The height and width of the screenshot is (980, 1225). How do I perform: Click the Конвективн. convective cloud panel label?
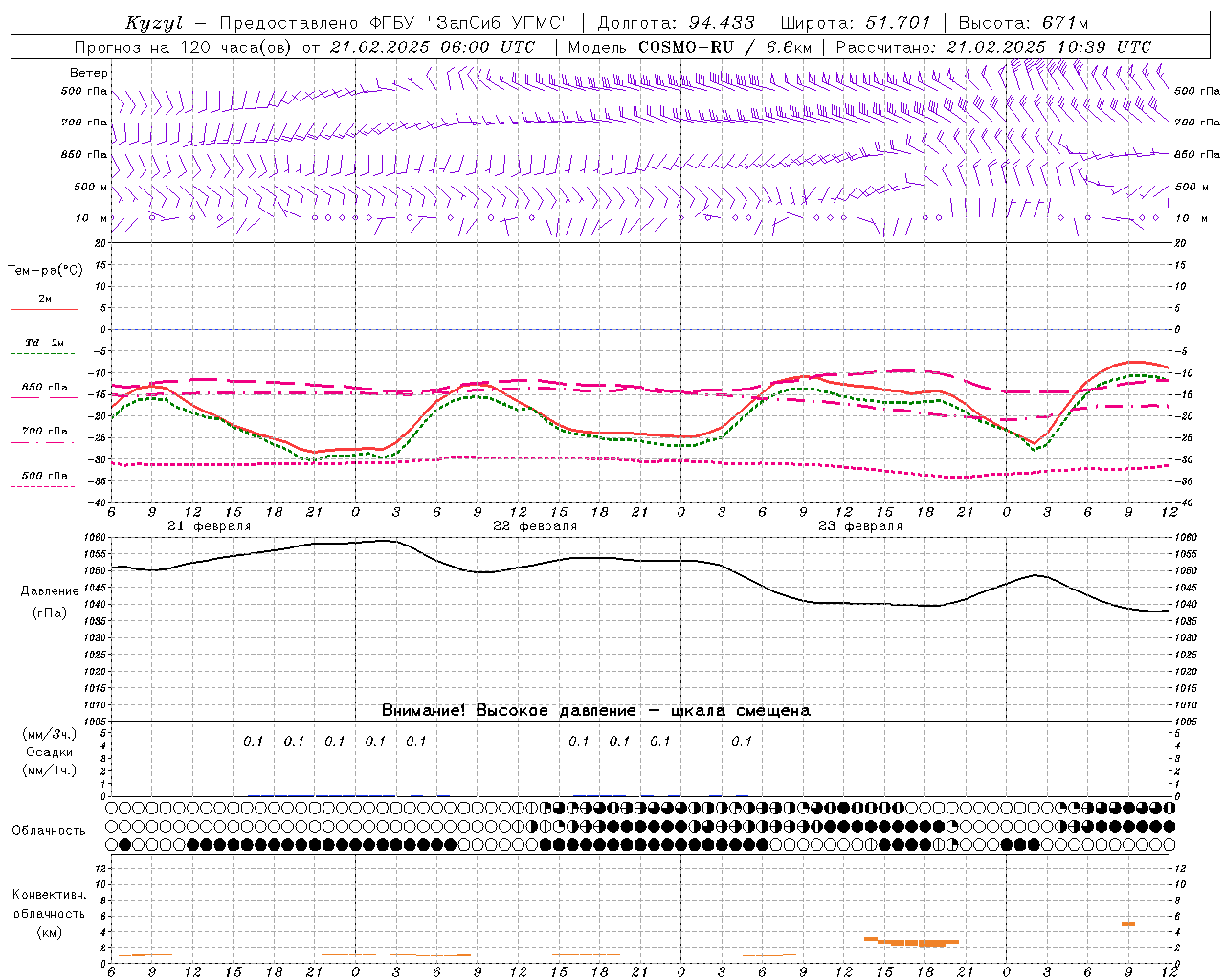49,895
